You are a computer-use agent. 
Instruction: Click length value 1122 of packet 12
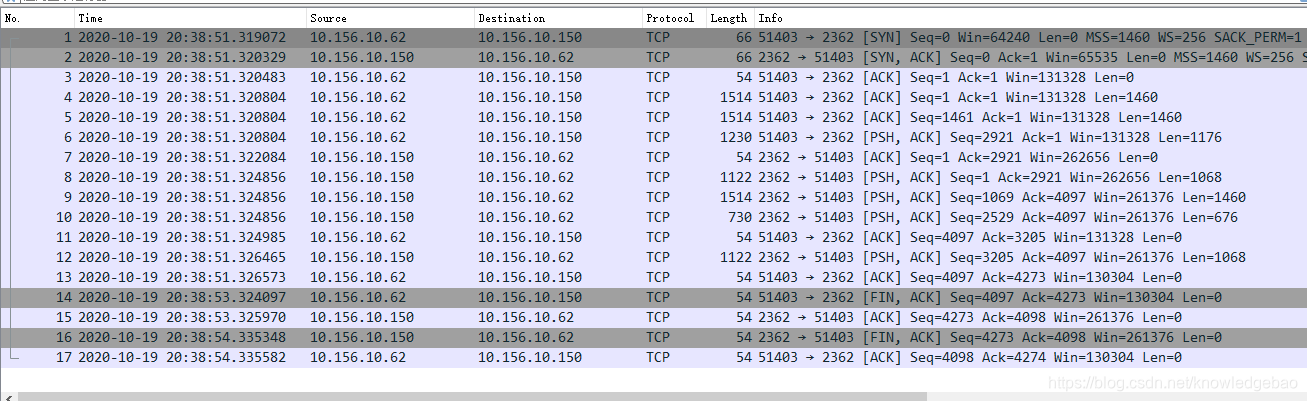point(736,257)
